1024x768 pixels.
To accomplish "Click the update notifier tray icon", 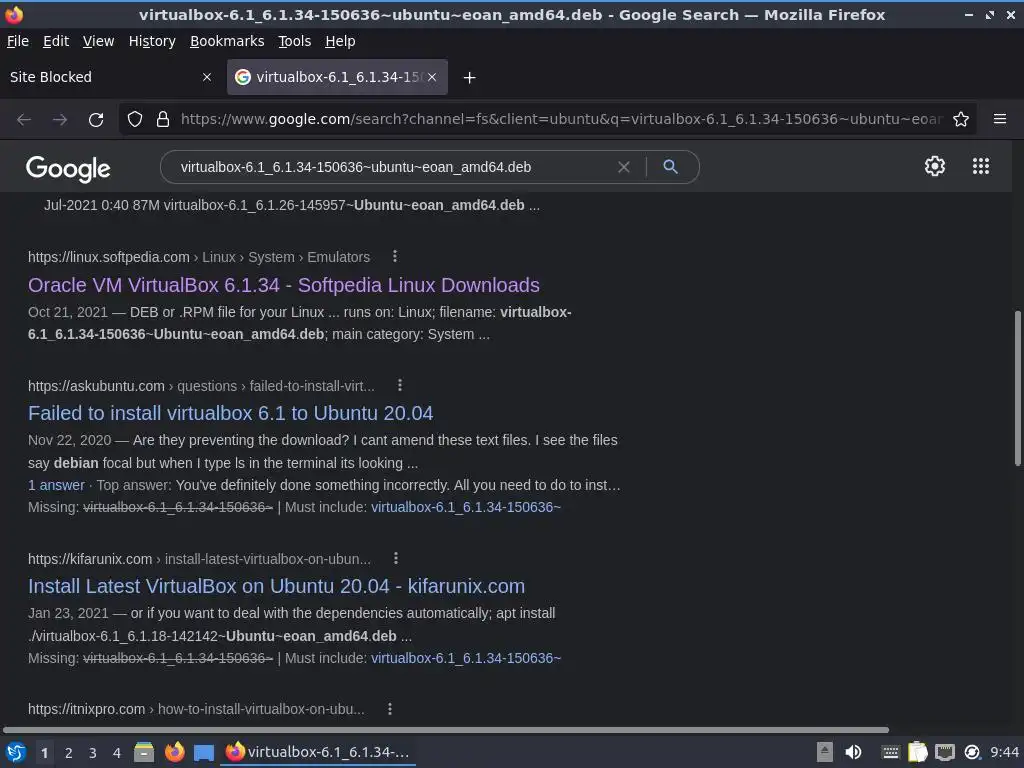I will coord(972,752).
